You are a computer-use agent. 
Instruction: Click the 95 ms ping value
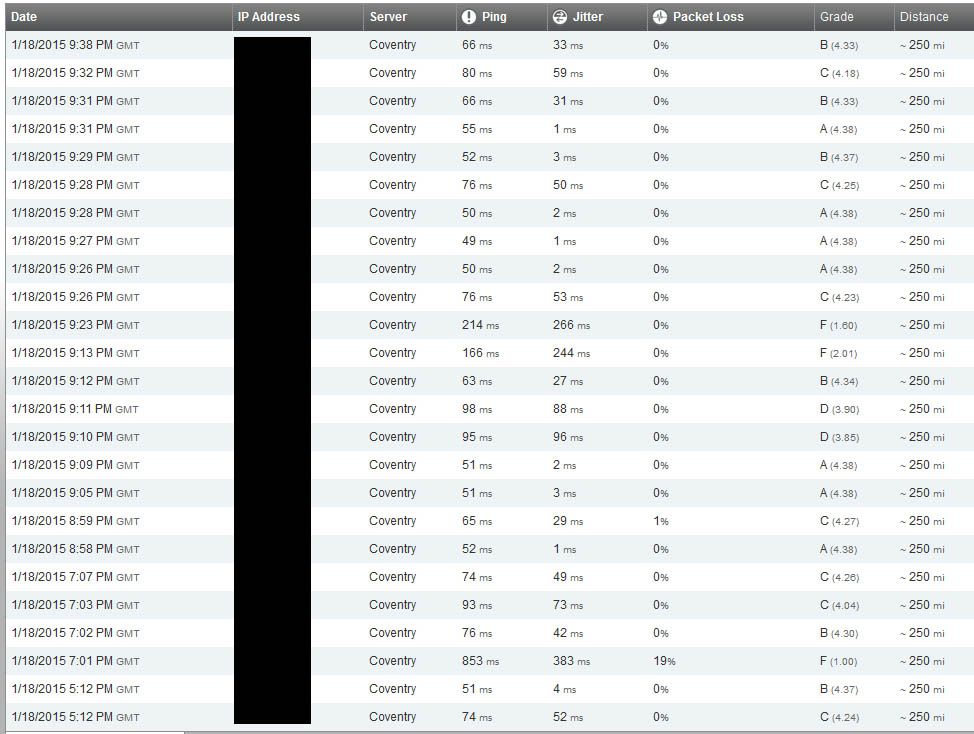[476, 437]
